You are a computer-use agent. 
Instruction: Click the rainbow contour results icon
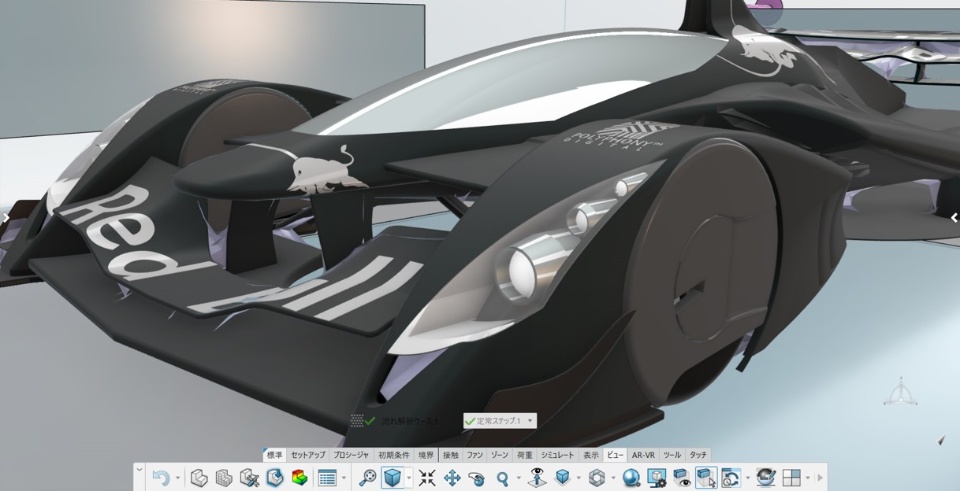299,478
